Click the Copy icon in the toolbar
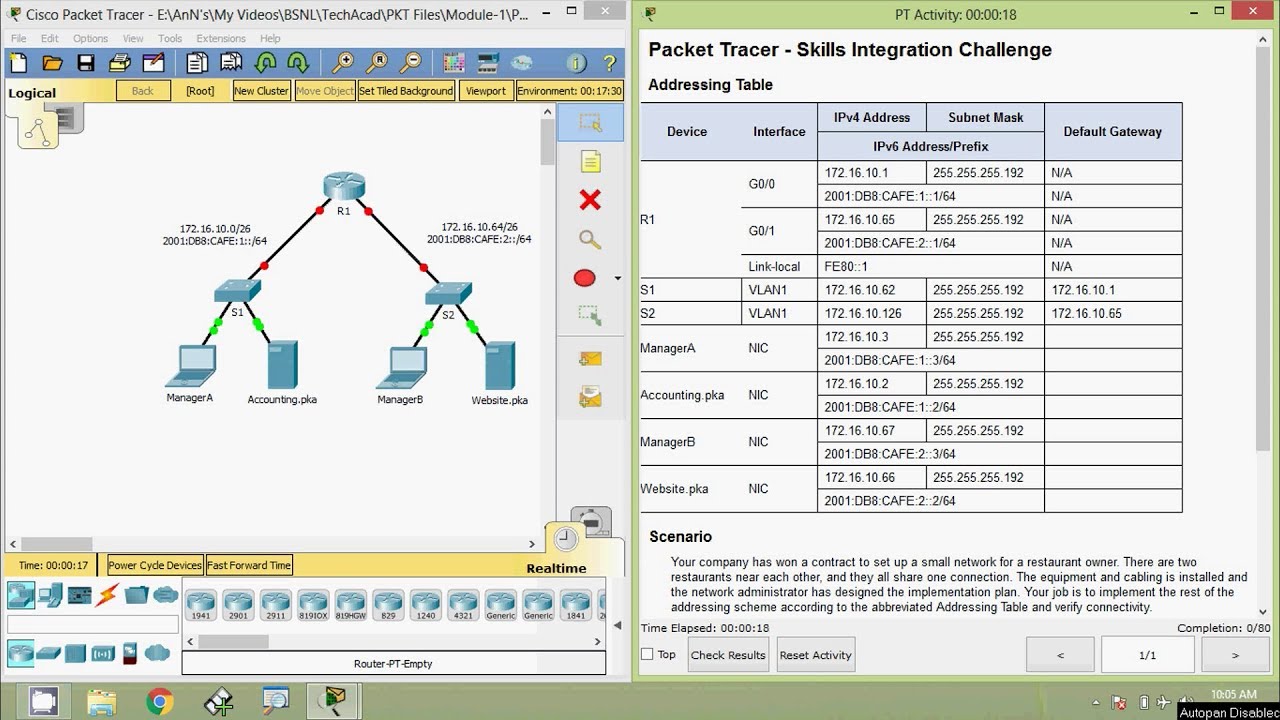This screenshot has width=1280, height=720. coord(197,63)
